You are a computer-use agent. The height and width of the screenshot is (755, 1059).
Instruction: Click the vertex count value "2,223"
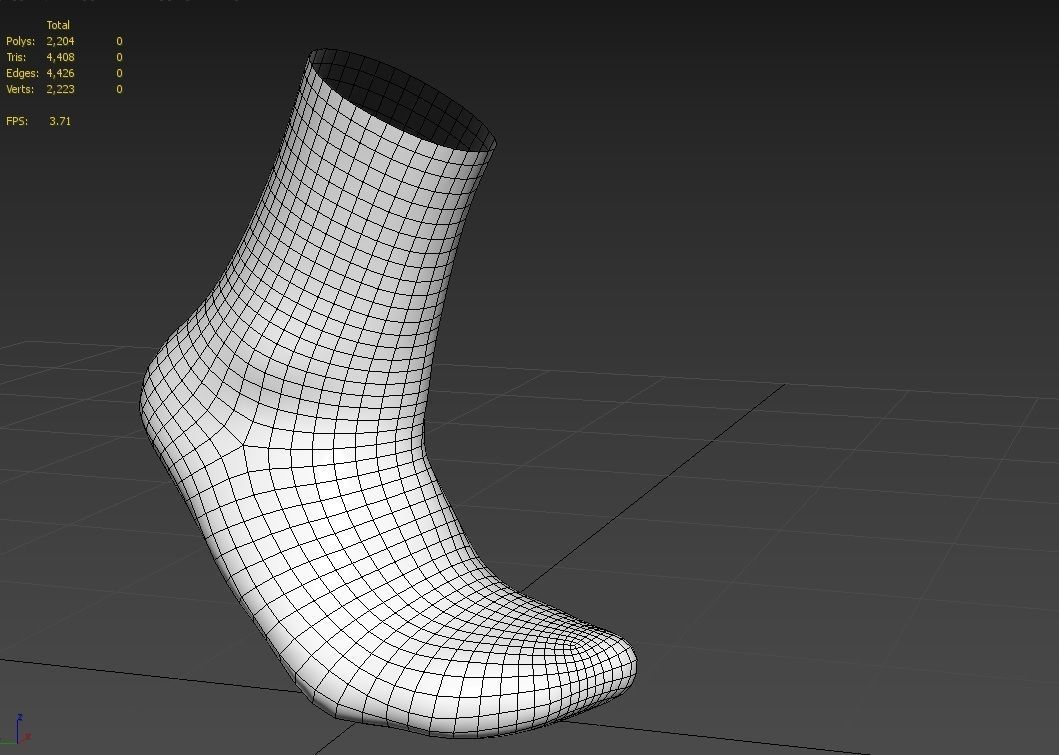[x=60, y=89]
